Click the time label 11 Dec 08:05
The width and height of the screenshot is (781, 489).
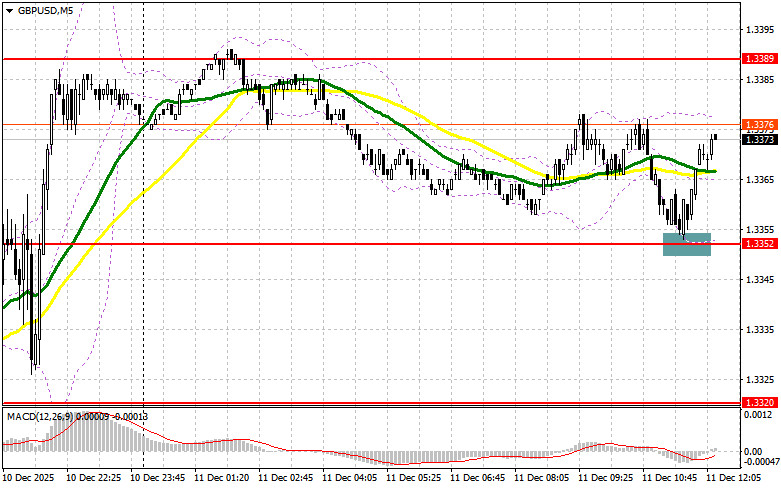(x=541, y=478)
